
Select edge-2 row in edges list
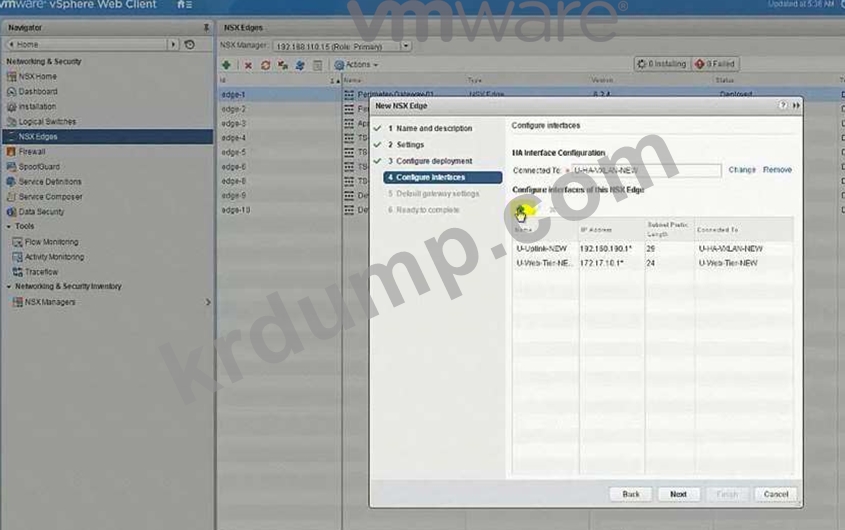click(x=279, y=109)
